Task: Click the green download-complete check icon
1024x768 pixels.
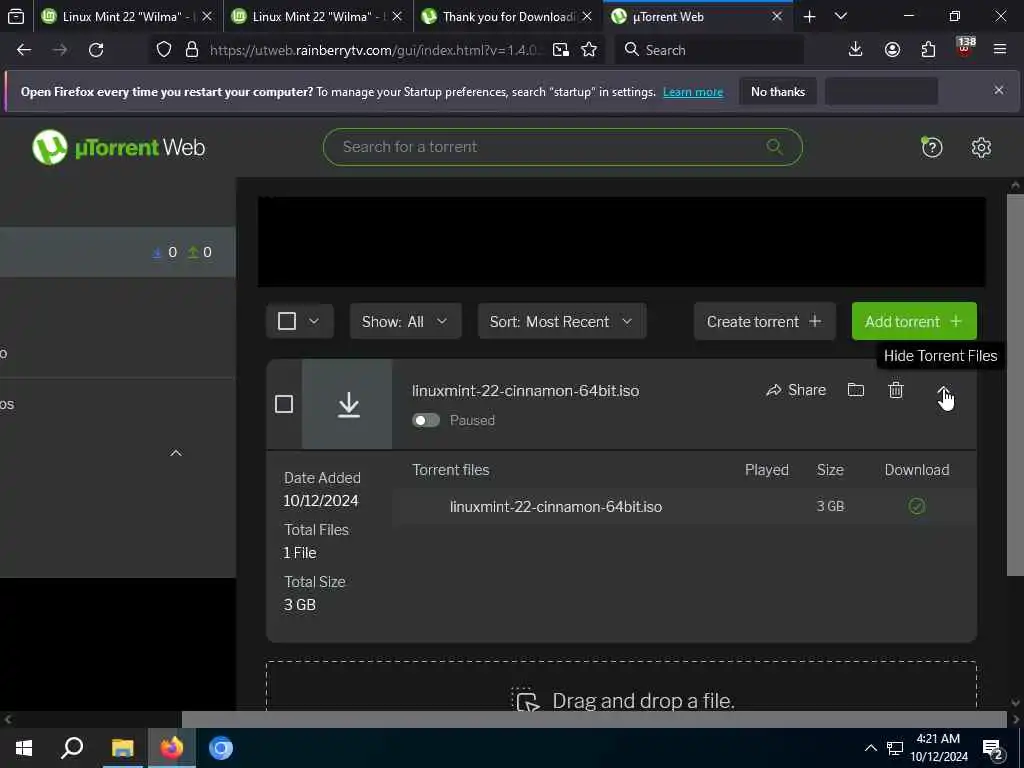Action: point(917,506)
